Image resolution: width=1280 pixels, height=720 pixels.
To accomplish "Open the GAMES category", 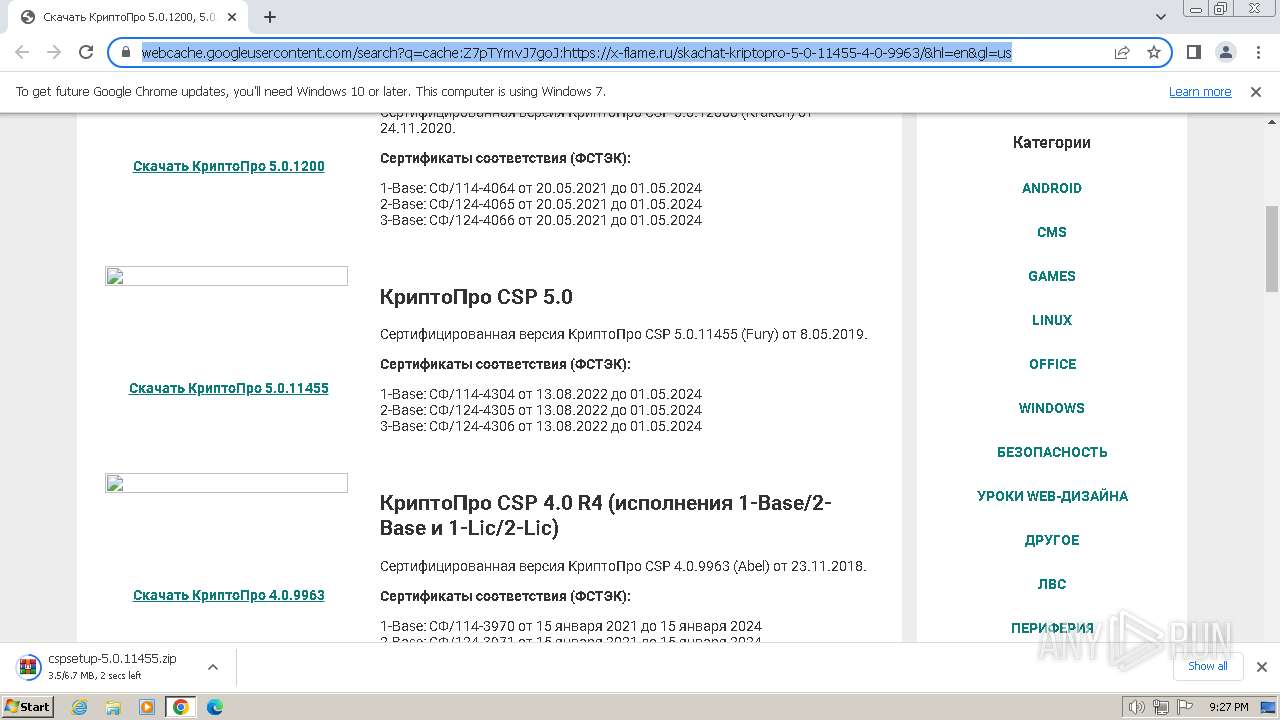I will click(x=1052, y=276).
